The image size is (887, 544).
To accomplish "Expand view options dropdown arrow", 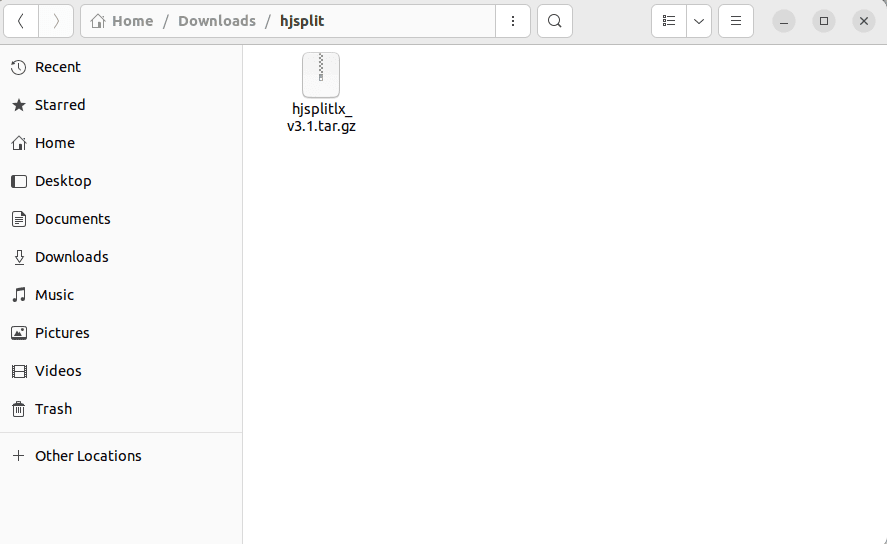I will click(699, 21).
